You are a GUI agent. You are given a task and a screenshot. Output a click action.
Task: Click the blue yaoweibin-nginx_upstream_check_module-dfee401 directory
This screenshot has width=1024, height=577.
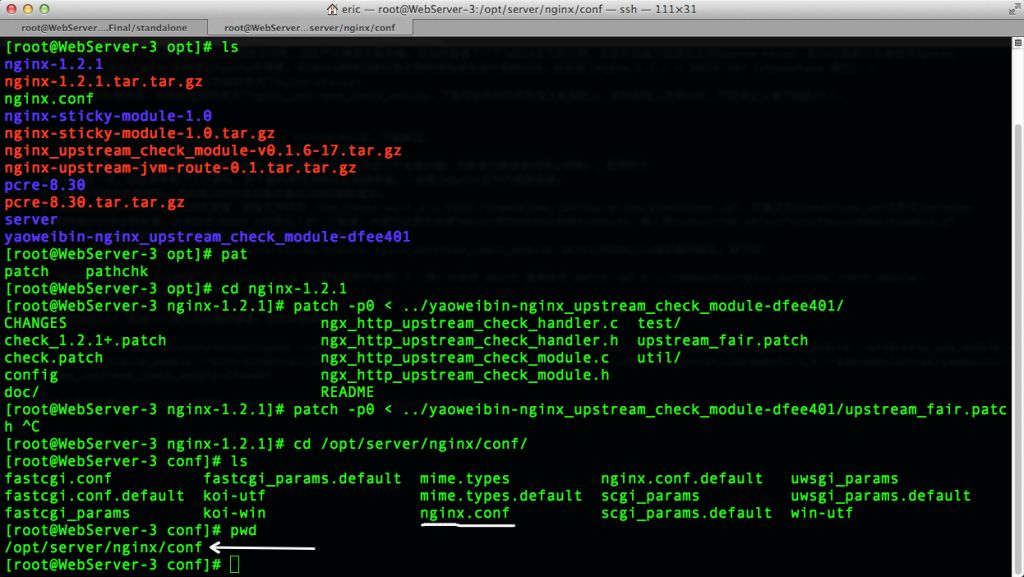point(207,237)
